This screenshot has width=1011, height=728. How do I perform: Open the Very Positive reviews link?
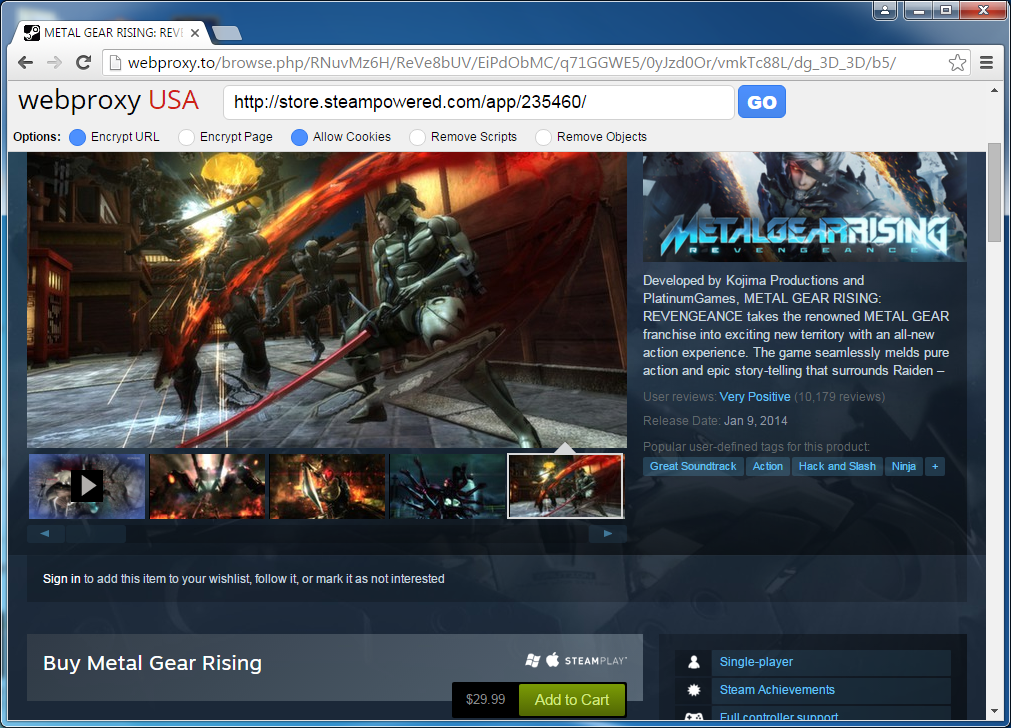point(755,397)
